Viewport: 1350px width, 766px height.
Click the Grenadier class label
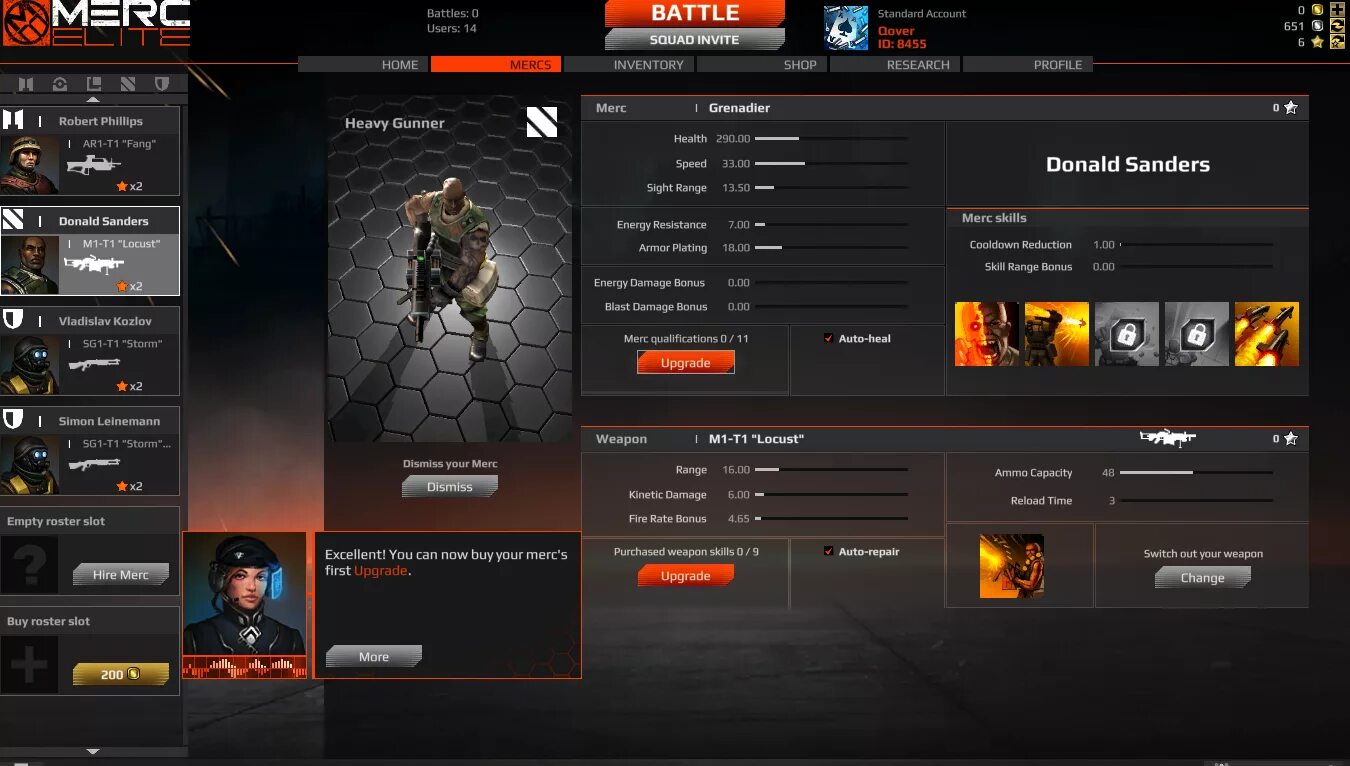coord(739,108)
